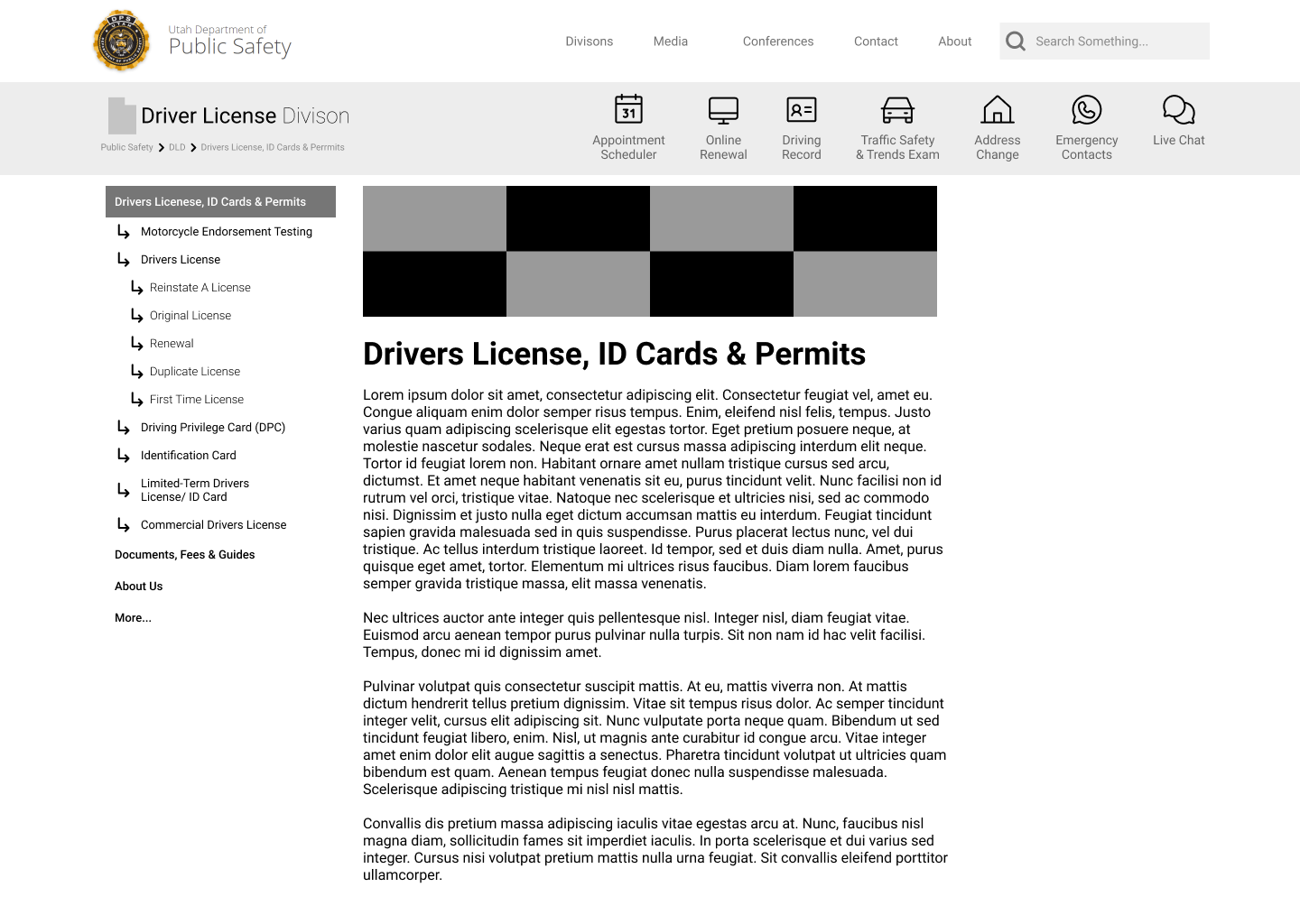Click the checkered banner image
Viewport: 1300px width, 924px height.
(x=649, y=251)
